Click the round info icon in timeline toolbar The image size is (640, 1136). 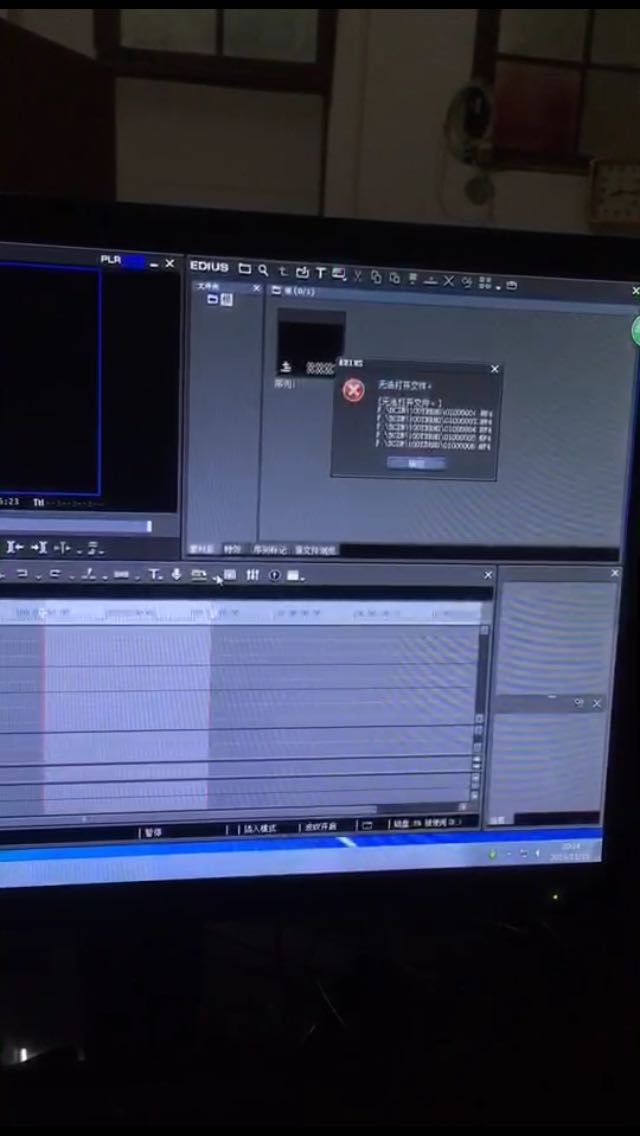(x=274, y=575)
